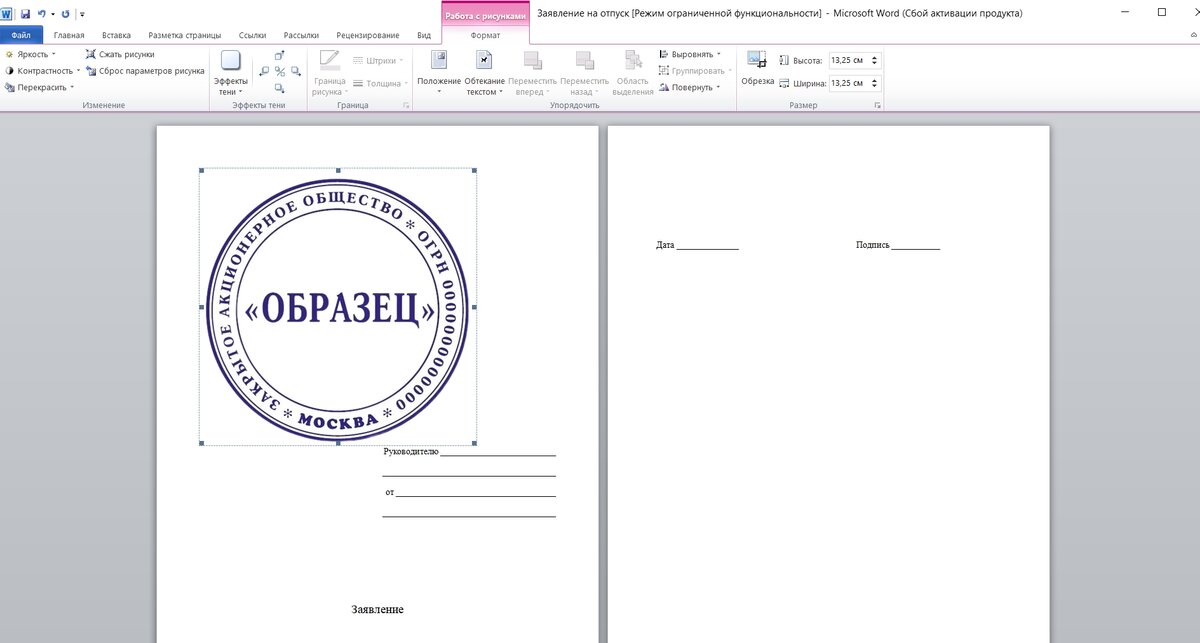Click Сброс параметров рисунка button
Screen dimensions: 1200x643
(x=145, y=71)
